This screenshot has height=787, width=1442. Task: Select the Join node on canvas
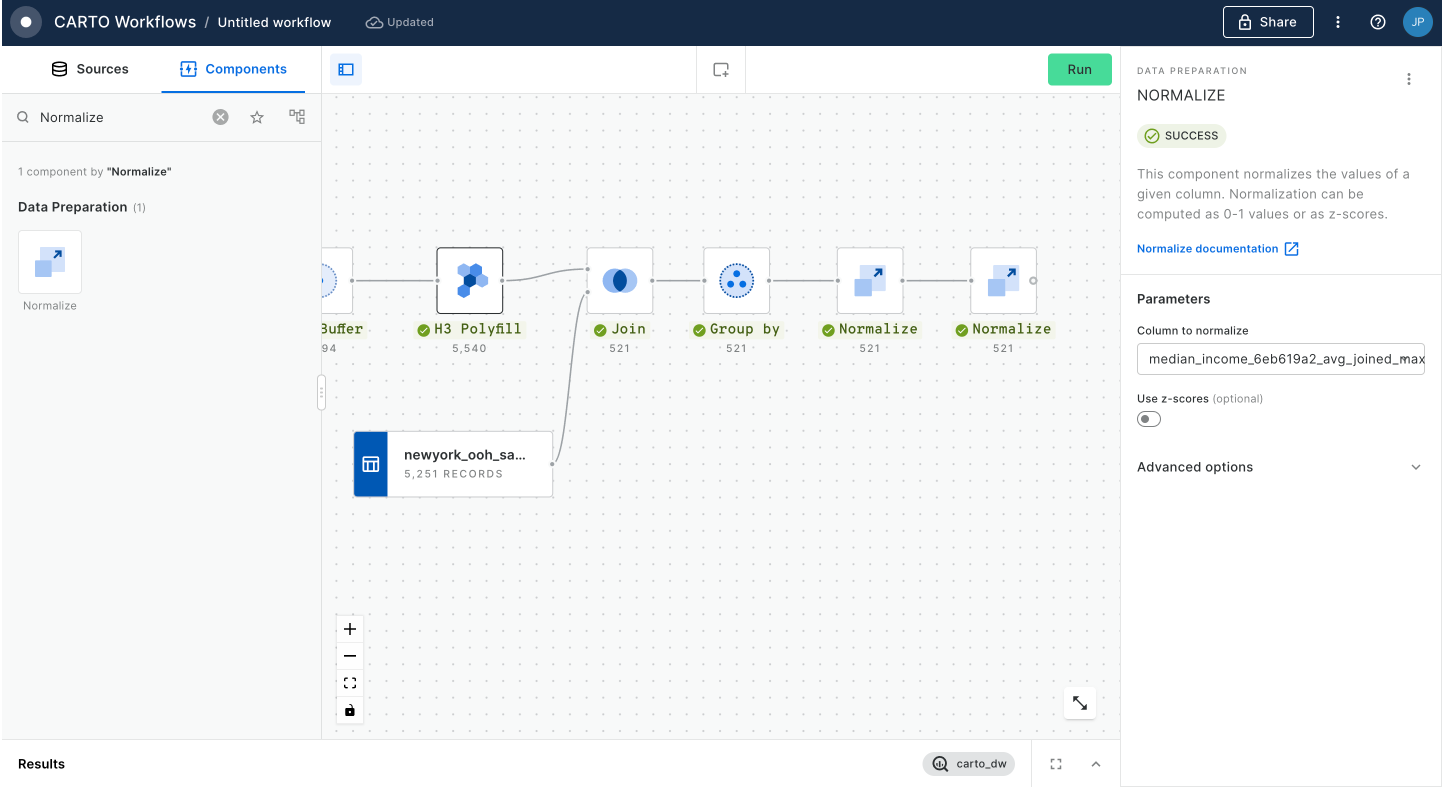tap(619, 281)
